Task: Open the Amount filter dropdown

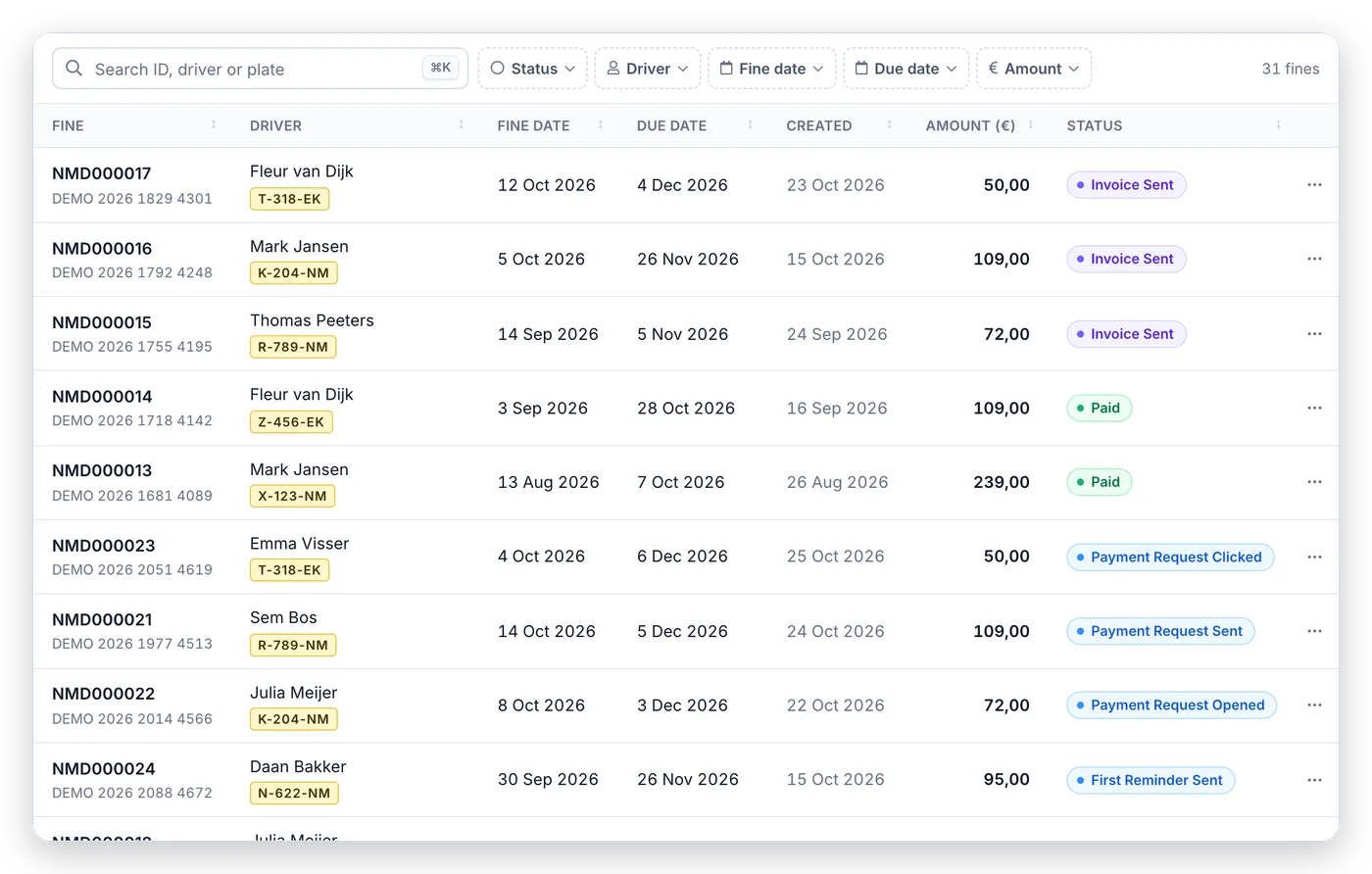Action: [1034, 69]
